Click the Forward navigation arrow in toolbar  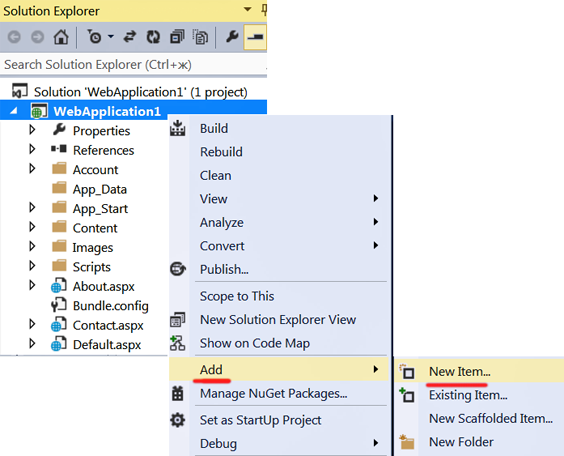37,37
